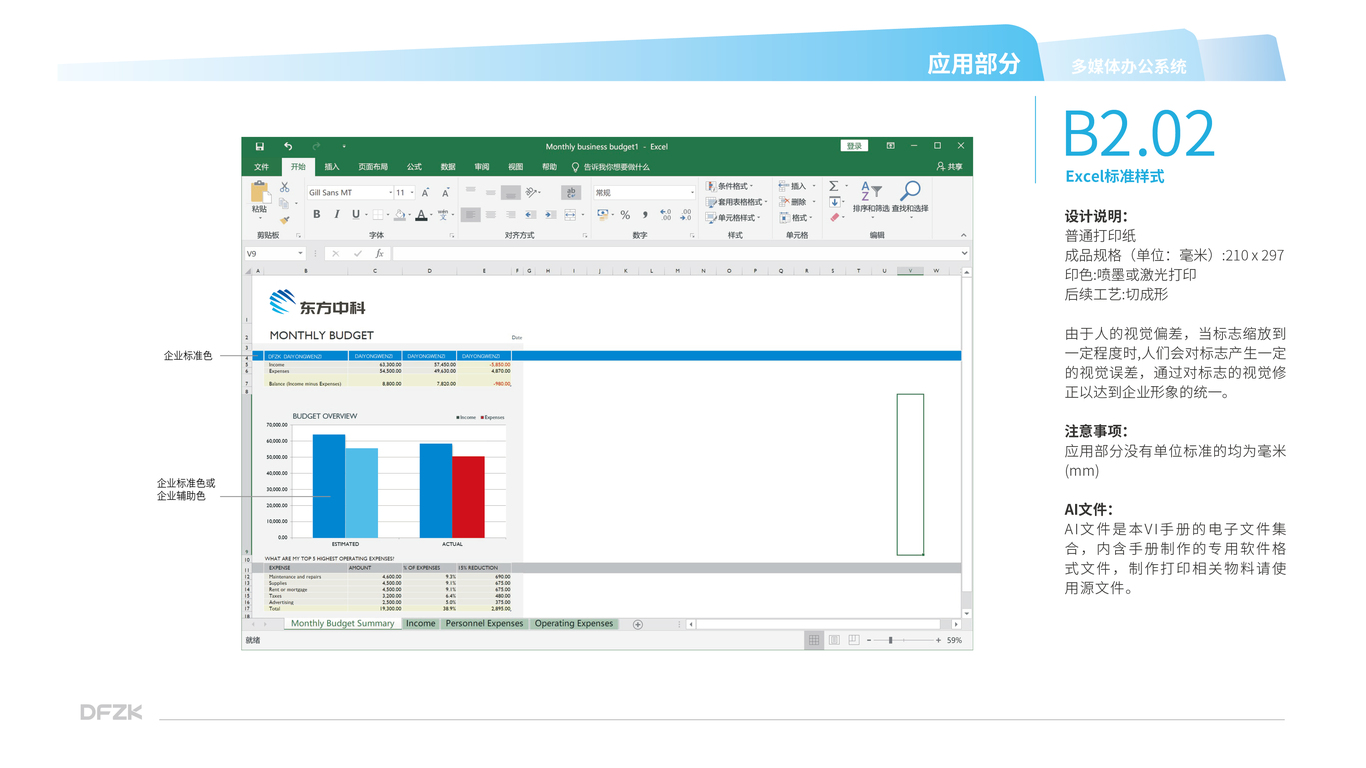1366x768 pixels.
Task: Toggle align text left
Action: point(470,214)
